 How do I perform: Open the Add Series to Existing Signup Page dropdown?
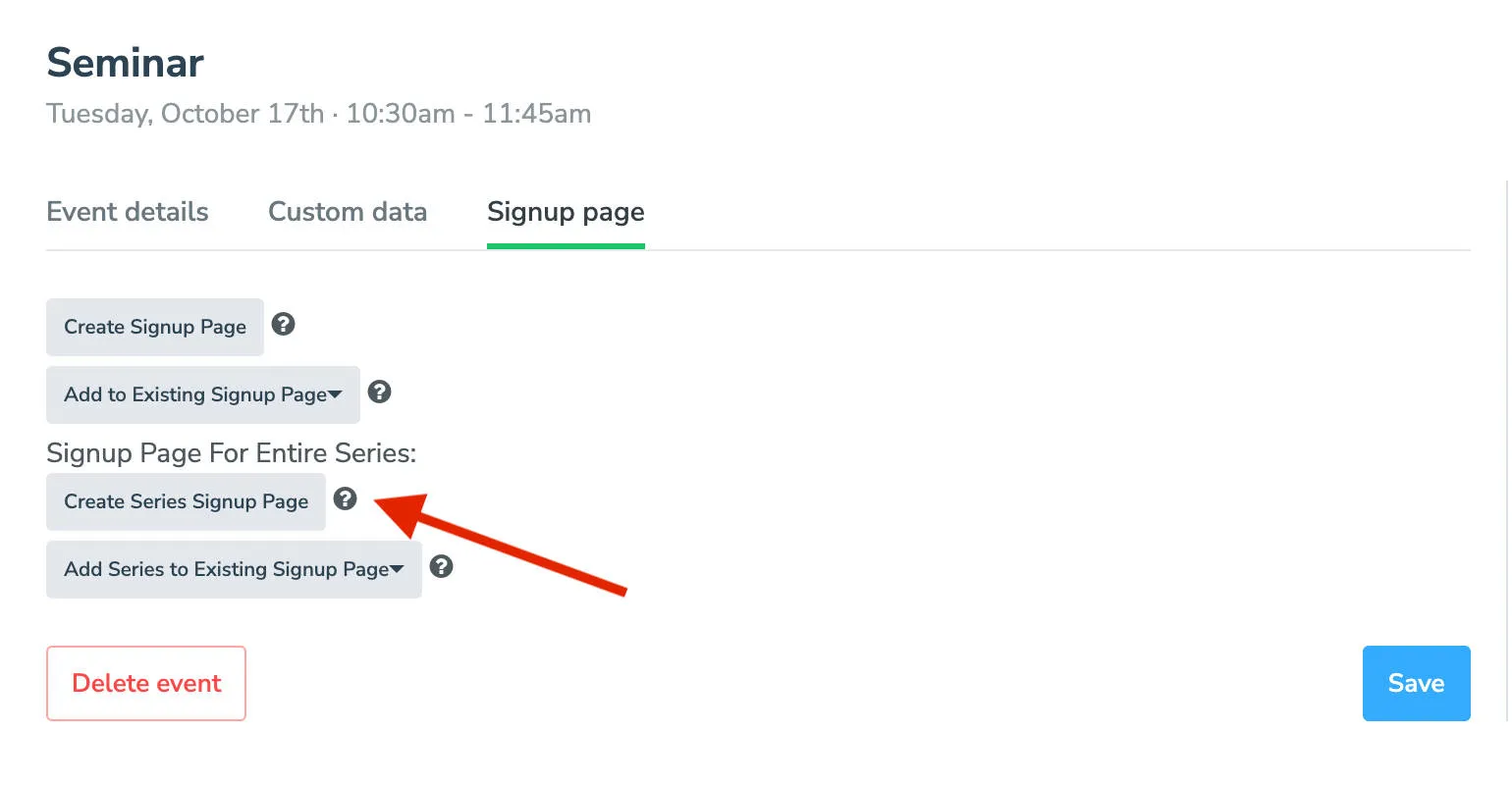tap(234, 569)
